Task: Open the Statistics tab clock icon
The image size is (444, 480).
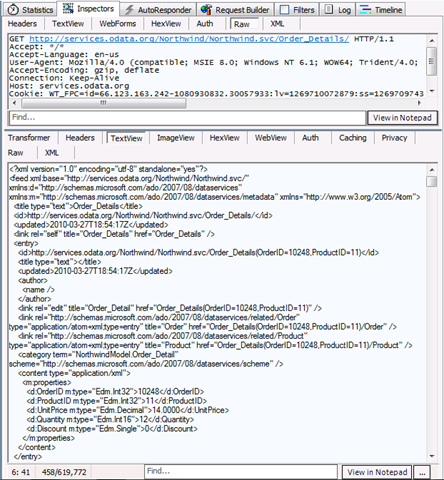Action: tap(13, 10)
